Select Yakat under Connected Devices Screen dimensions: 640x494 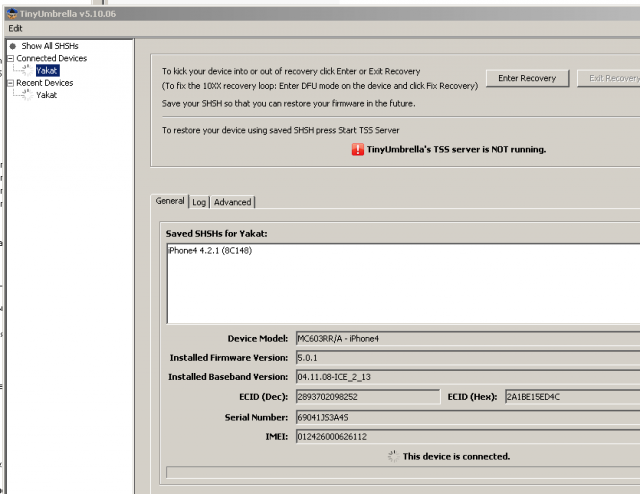(47, 71)
